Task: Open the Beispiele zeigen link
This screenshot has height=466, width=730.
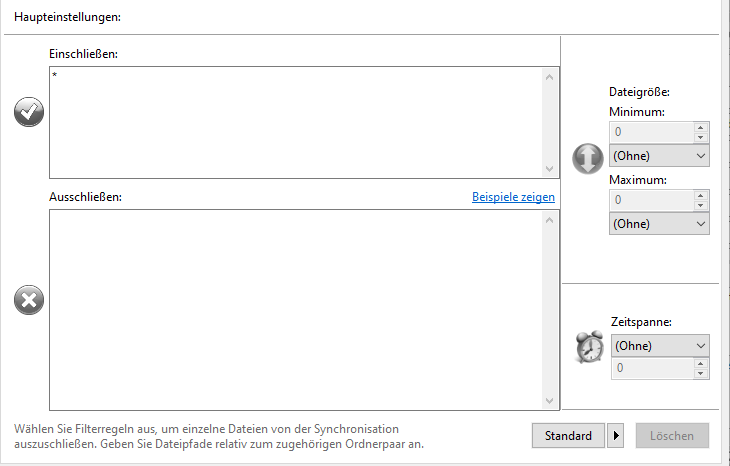Action: (x=513, y=197)
